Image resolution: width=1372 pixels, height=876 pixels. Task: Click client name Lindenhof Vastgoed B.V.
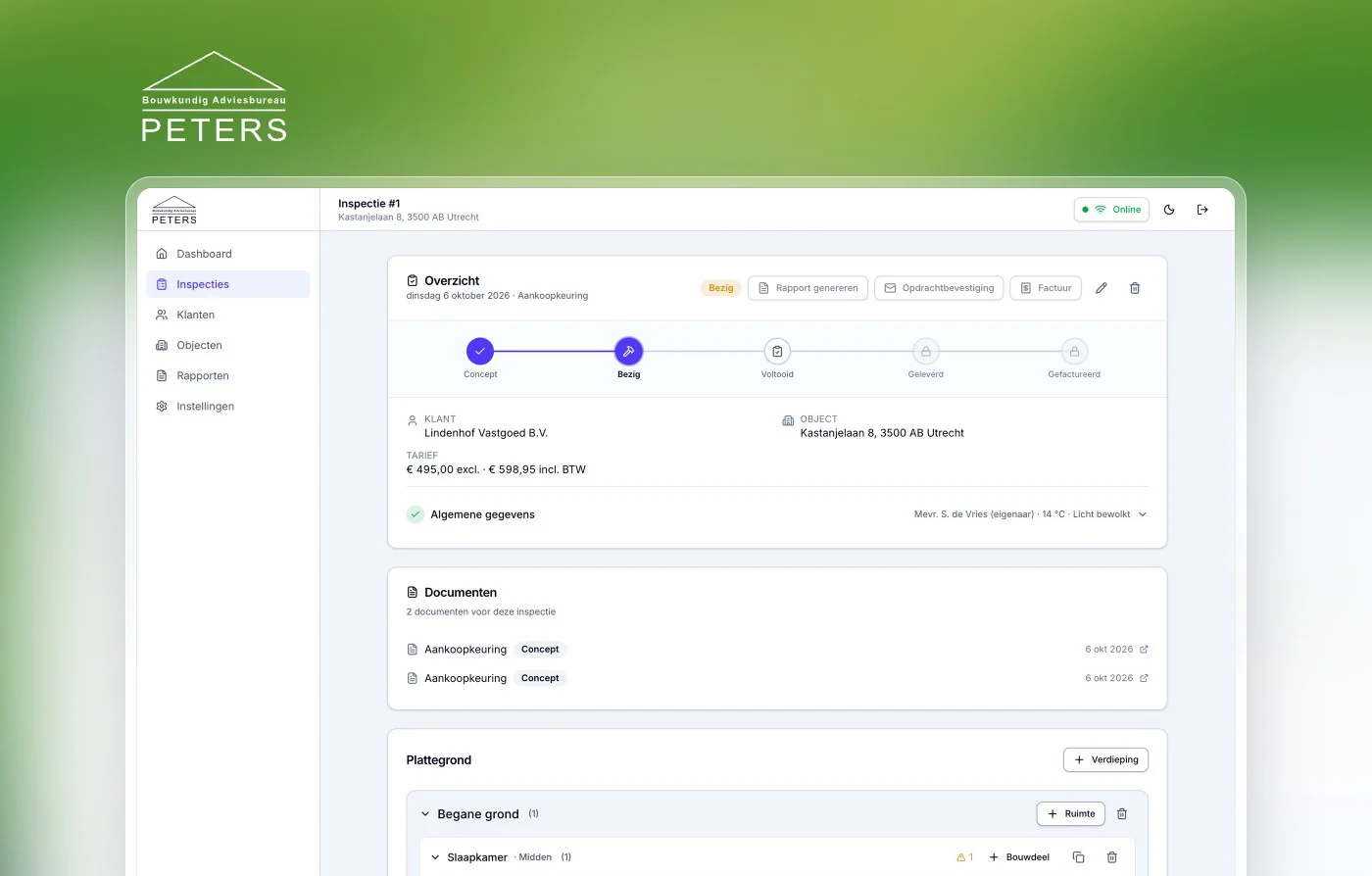(x=486, y=433)
